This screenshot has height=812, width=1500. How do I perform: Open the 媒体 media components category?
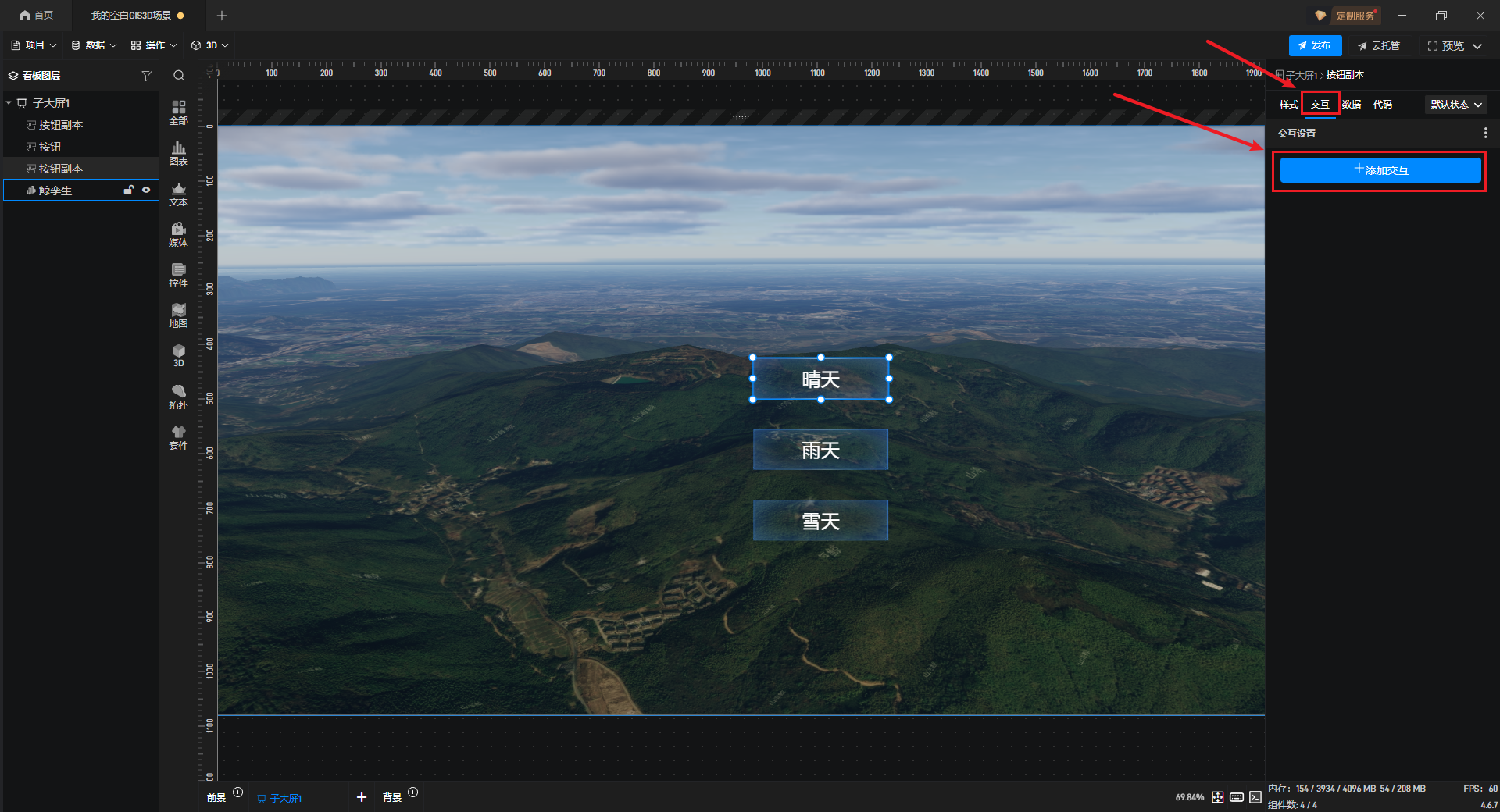point(178,233)
